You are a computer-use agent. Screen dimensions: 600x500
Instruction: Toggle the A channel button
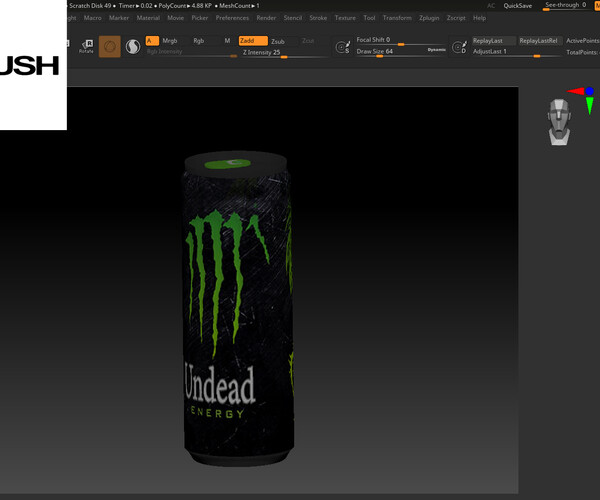click(x=152, y=41)
